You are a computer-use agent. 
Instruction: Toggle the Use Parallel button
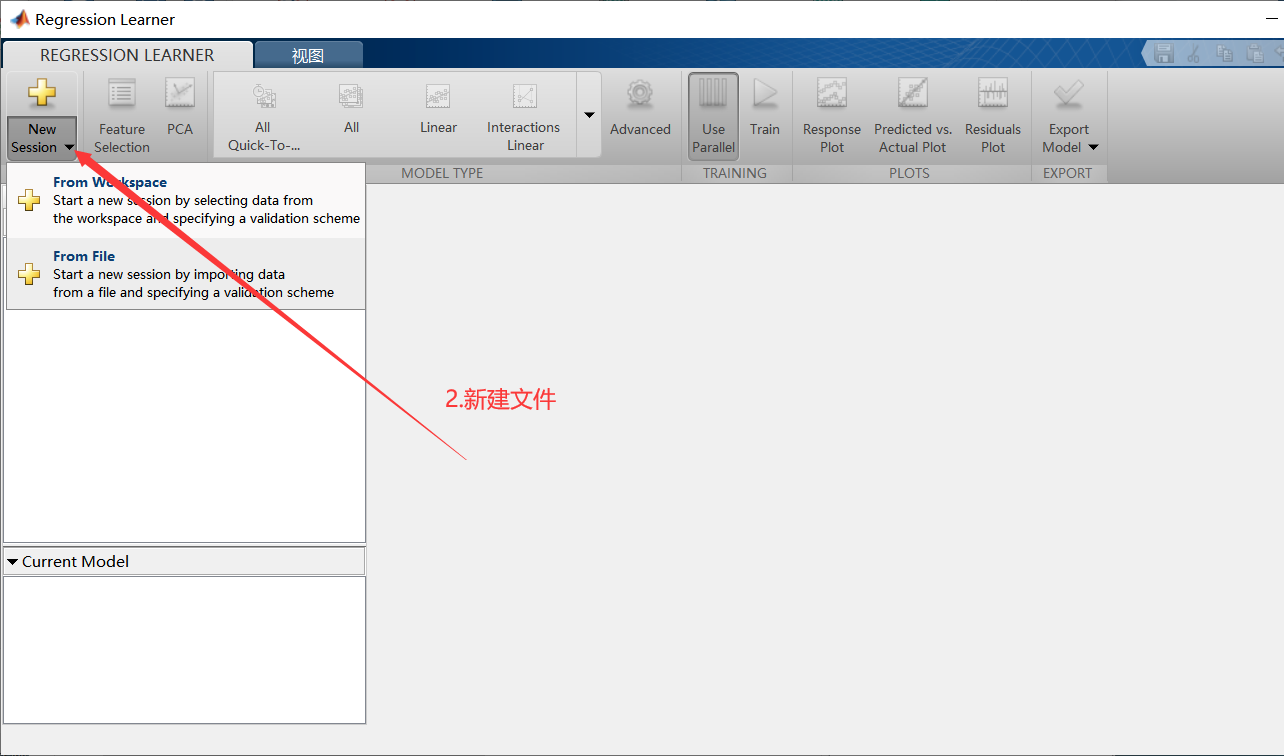713,116
